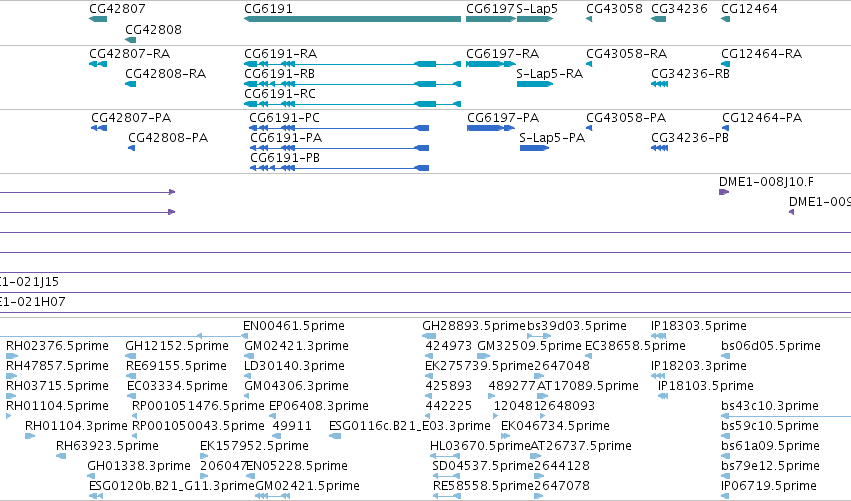Select the CG42808-PA protein feature
The width and height of the screenshot is (851, 501).
click(131, 148)
